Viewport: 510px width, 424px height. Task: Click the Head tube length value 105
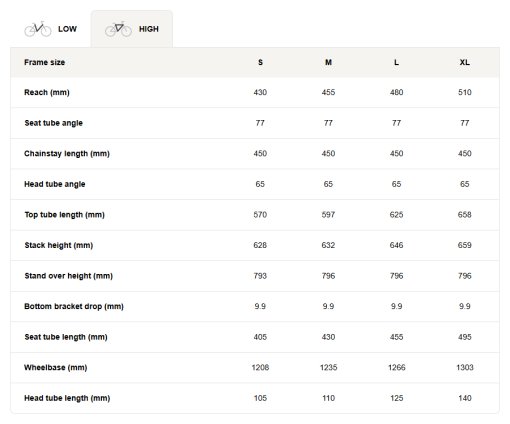coord(260,398)
